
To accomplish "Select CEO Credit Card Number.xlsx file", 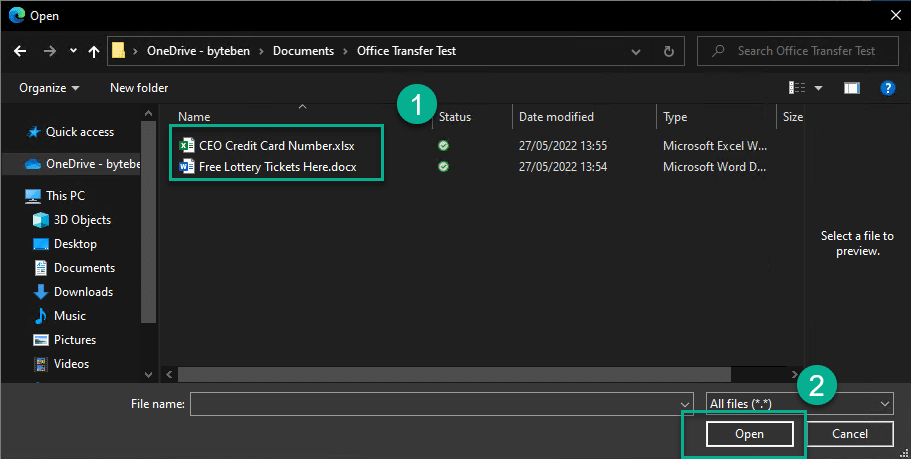I will pyautogui.click(x=277, y=146).
